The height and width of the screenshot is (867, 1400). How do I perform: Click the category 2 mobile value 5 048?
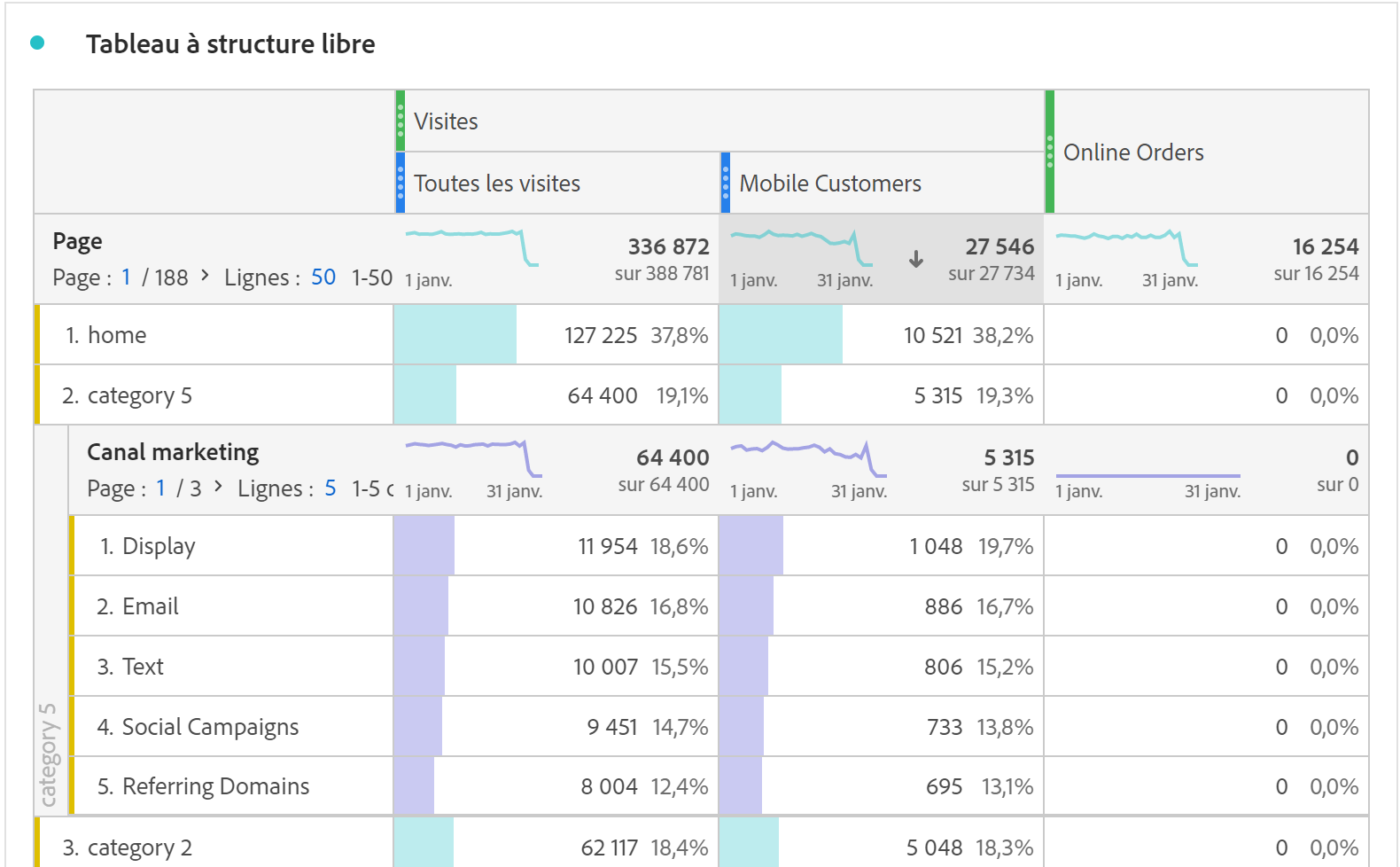(935, 847)
